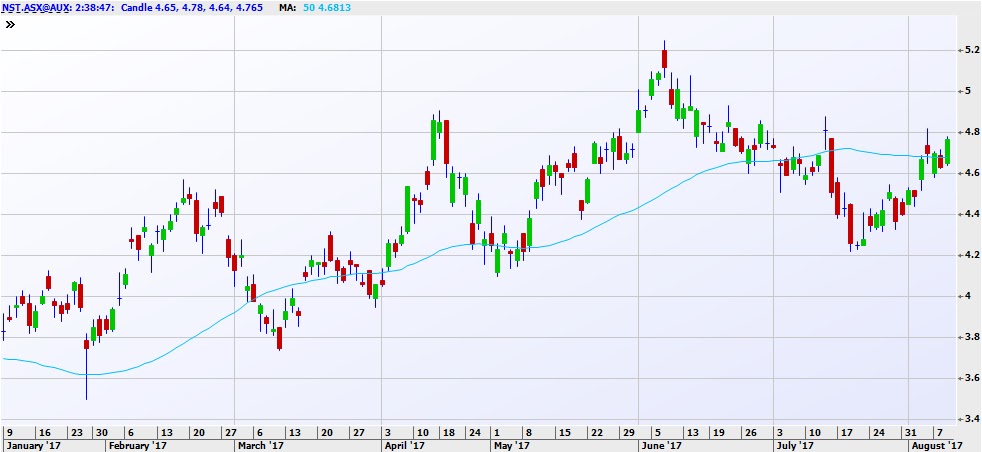Select the March '17 month label
The height and width of the screenshot is (452, 982).
[260, 446]
